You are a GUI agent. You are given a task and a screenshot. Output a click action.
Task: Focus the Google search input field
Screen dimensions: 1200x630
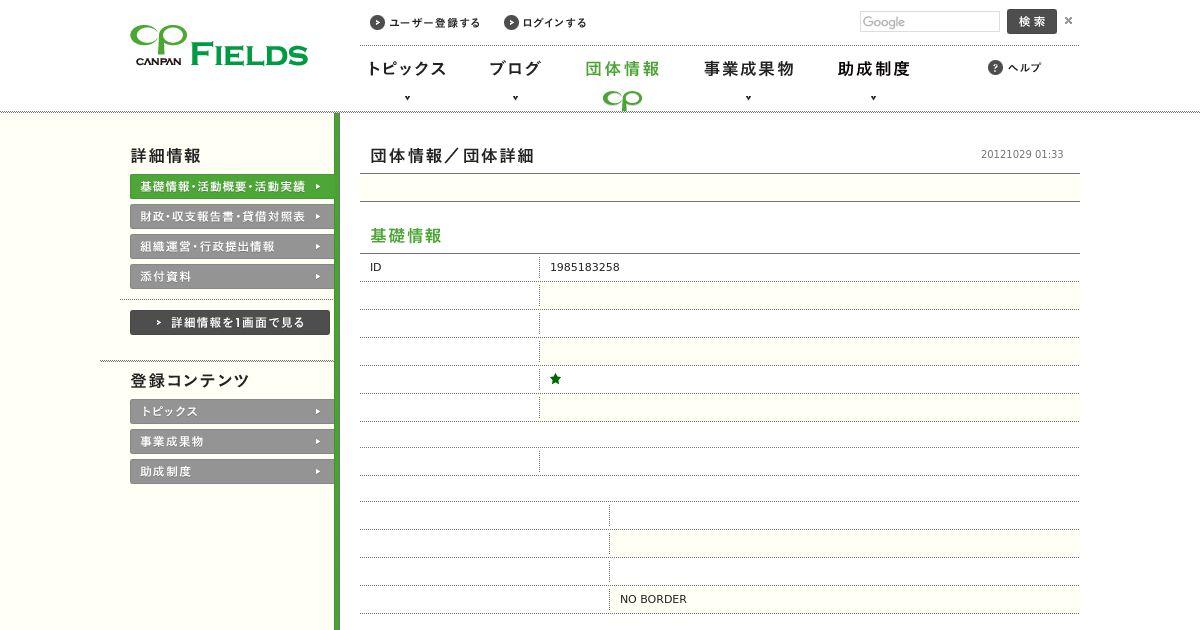coord(930,22)
